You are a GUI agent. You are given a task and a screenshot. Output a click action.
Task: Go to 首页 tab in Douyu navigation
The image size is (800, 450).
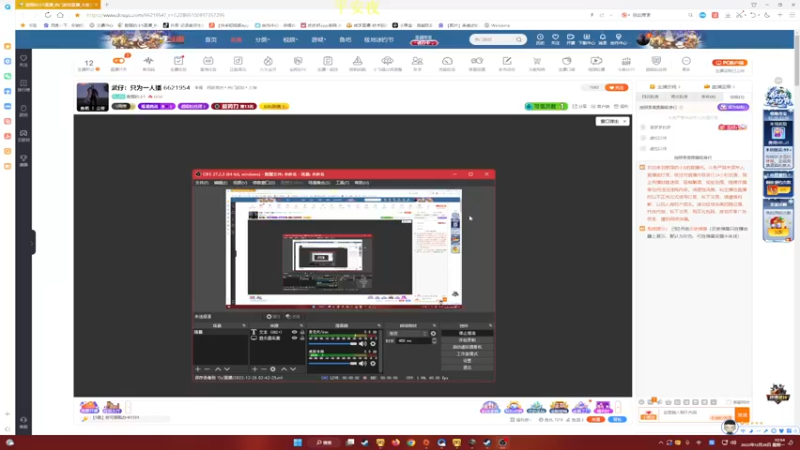point(211,39)
